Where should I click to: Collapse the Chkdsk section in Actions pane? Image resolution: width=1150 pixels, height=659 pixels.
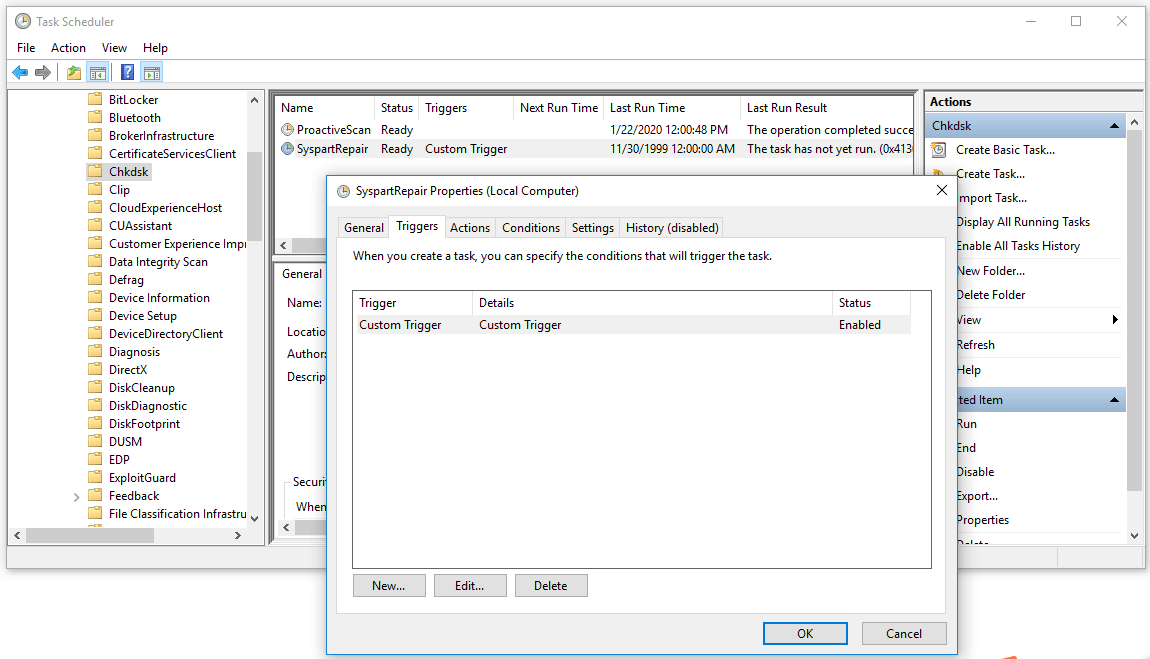pos(1113,124)
